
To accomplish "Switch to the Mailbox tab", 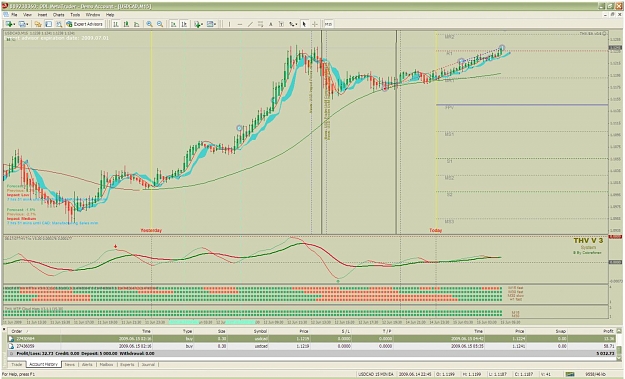I will click(106, 365).
